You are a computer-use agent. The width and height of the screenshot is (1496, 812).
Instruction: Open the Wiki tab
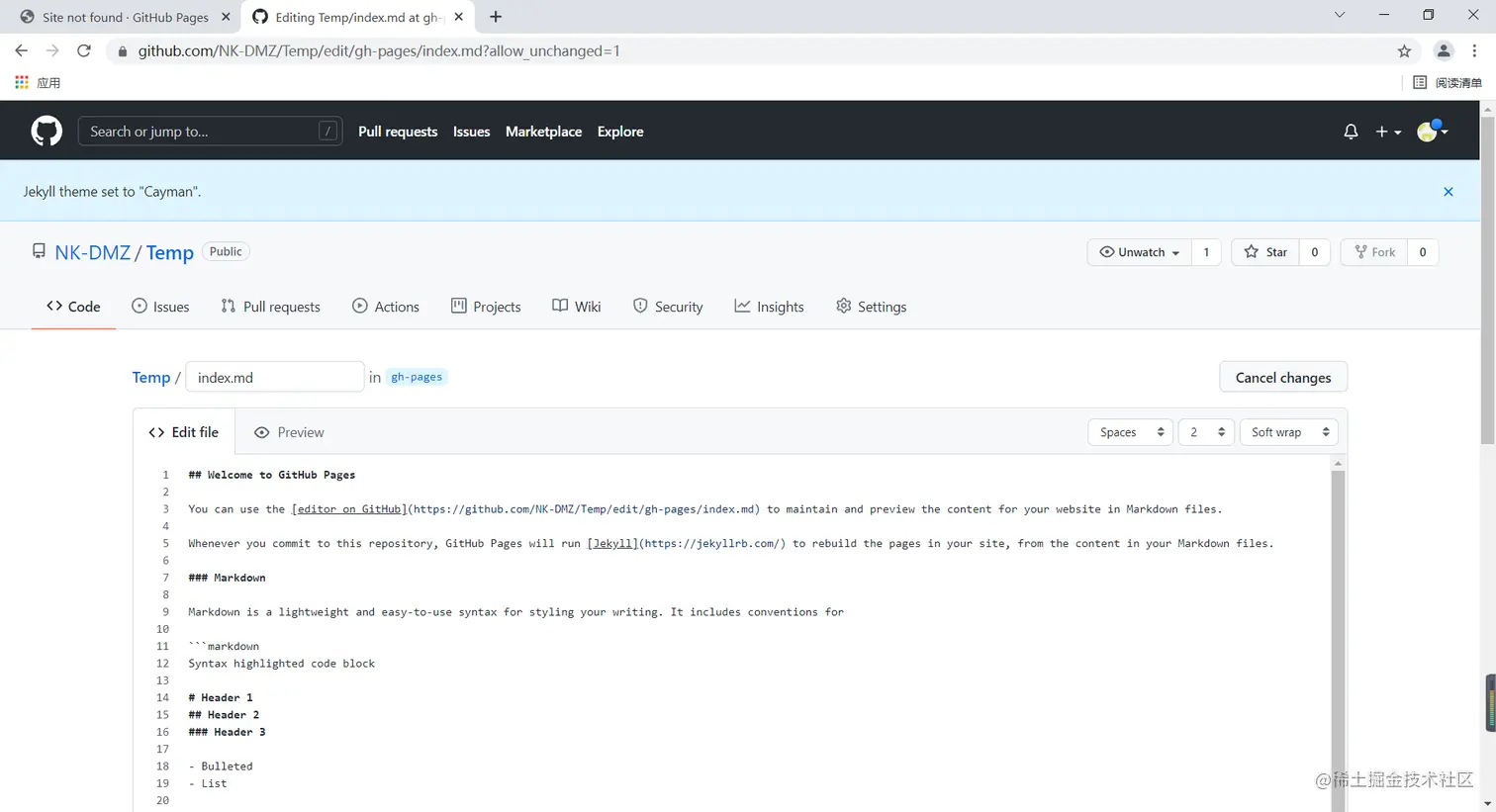click(x=577, y=307)
